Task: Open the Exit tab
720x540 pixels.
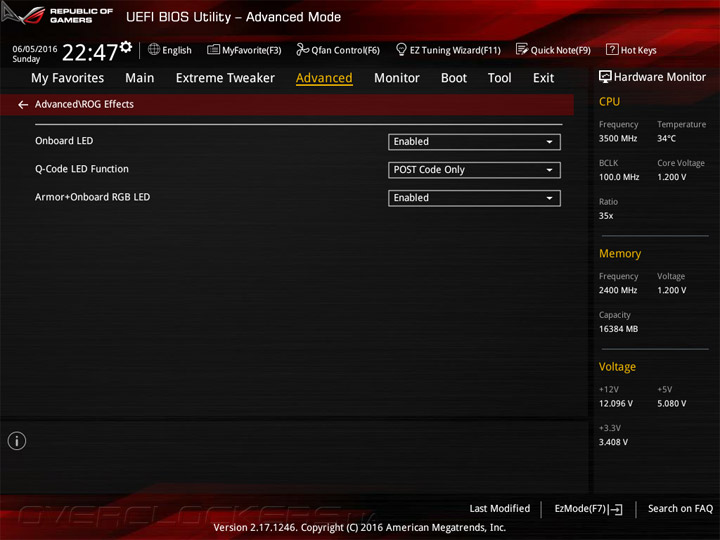Action: tap(544, 78)
